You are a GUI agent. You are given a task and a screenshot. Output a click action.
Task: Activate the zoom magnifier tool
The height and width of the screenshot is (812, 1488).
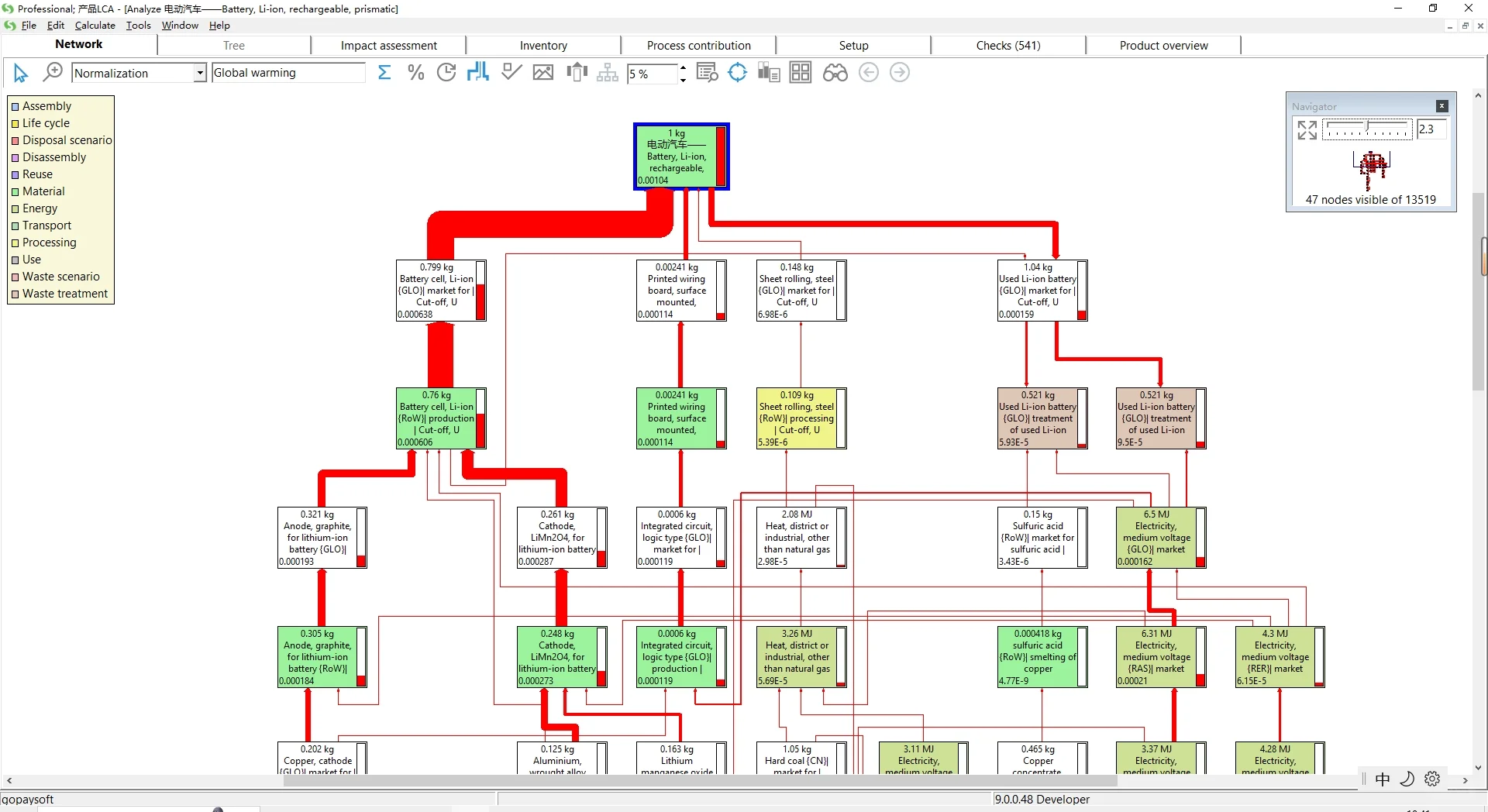(x=52, y=73)
